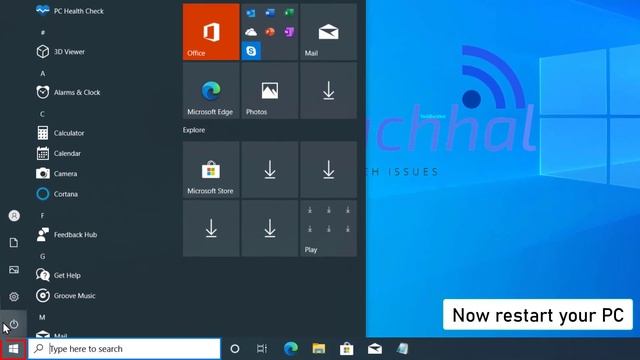Open Skype tile in Office group
Screen dimensions: 640x360
pos(251,51)
